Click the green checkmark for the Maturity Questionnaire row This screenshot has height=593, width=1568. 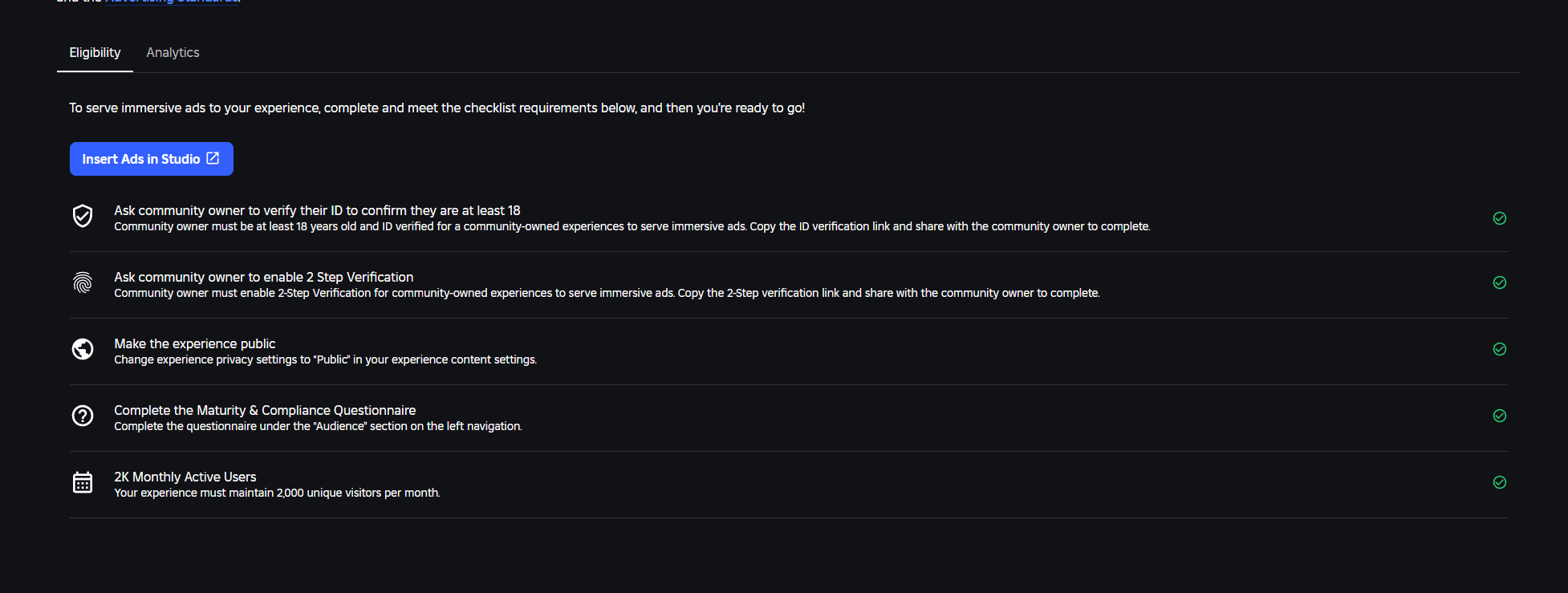click(x=1499, y=416)
